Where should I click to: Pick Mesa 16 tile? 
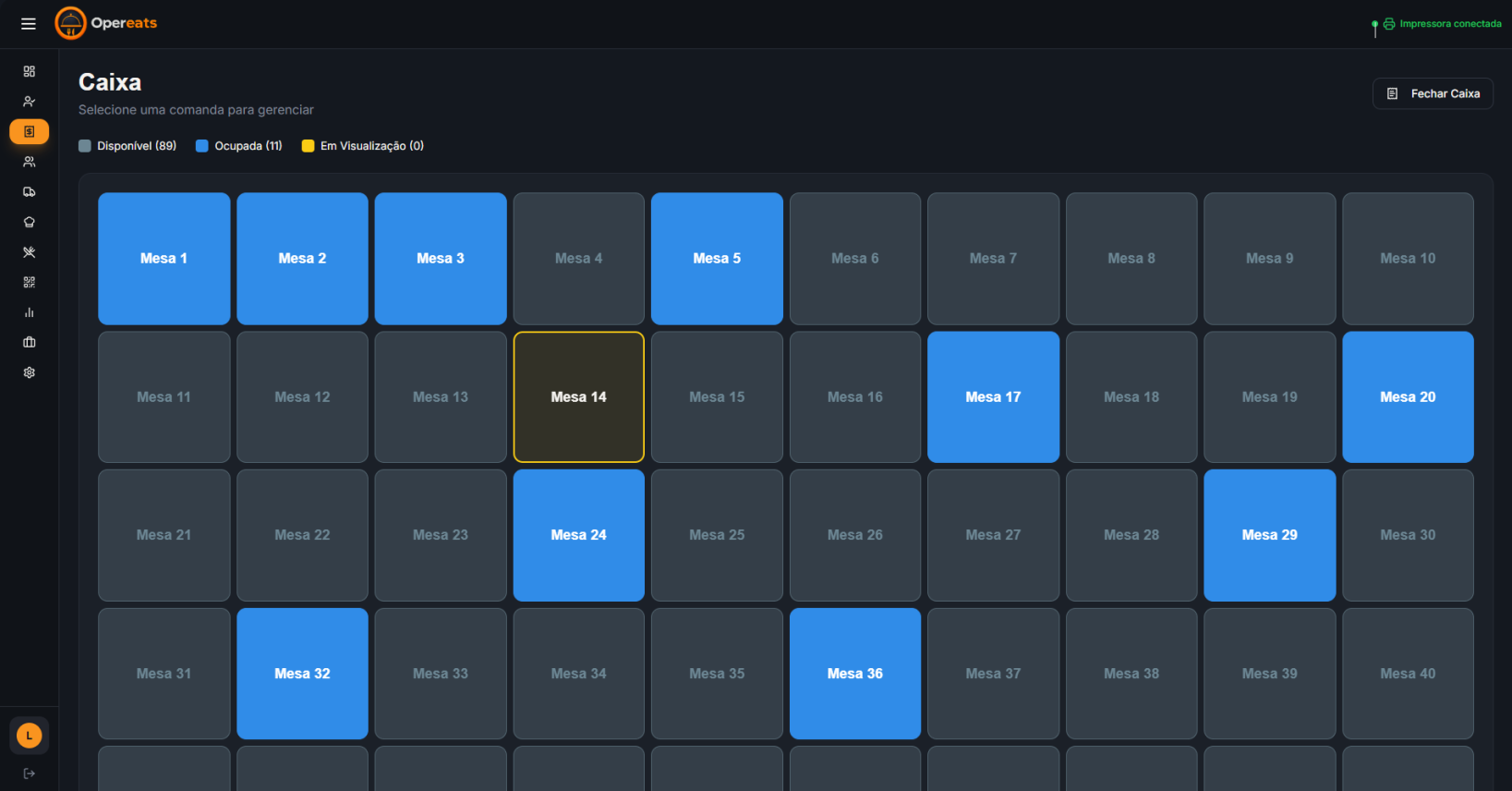pyautogui.click(x=855, y=397)
